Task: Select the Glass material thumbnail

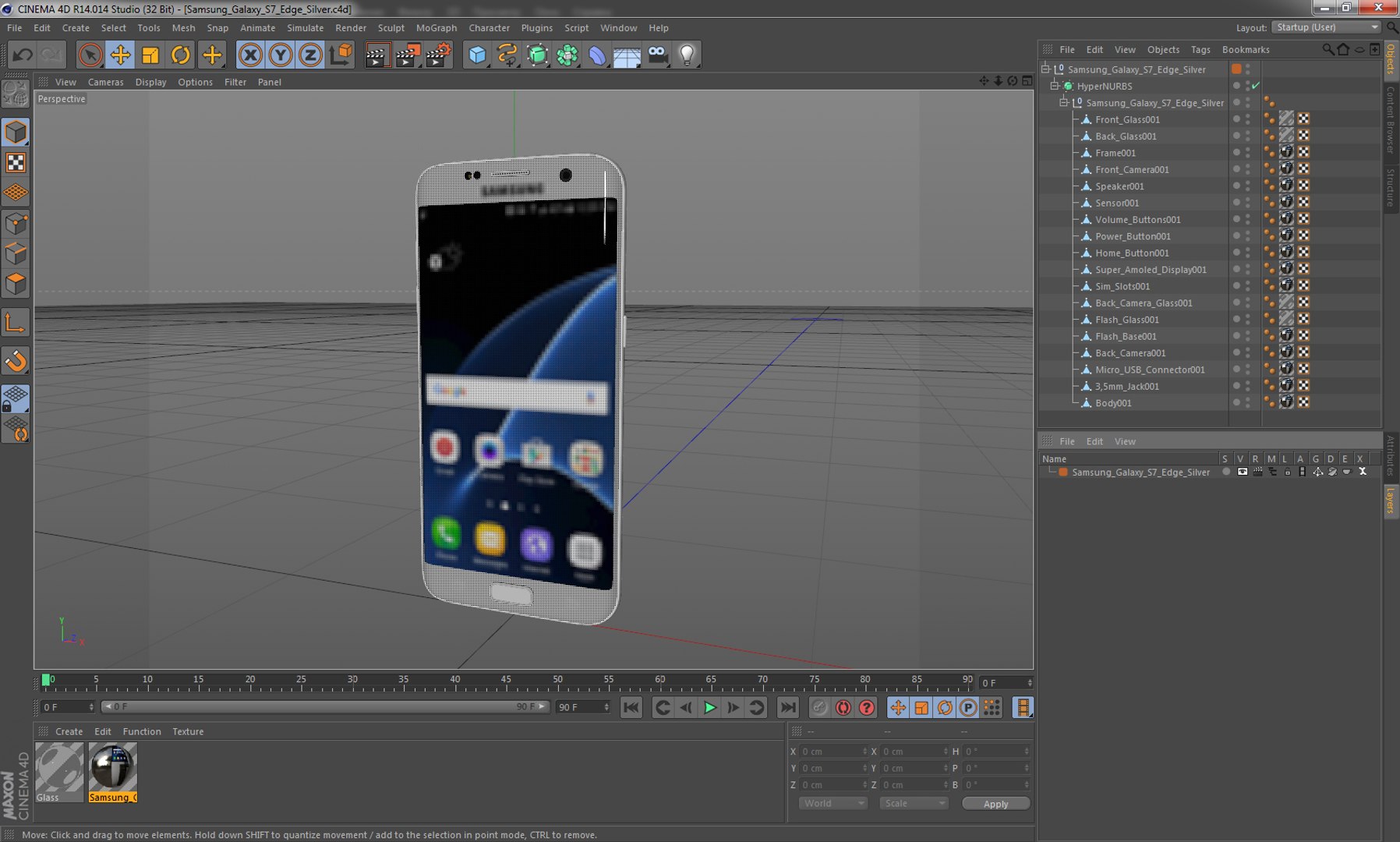Action: tap(59, 772)
